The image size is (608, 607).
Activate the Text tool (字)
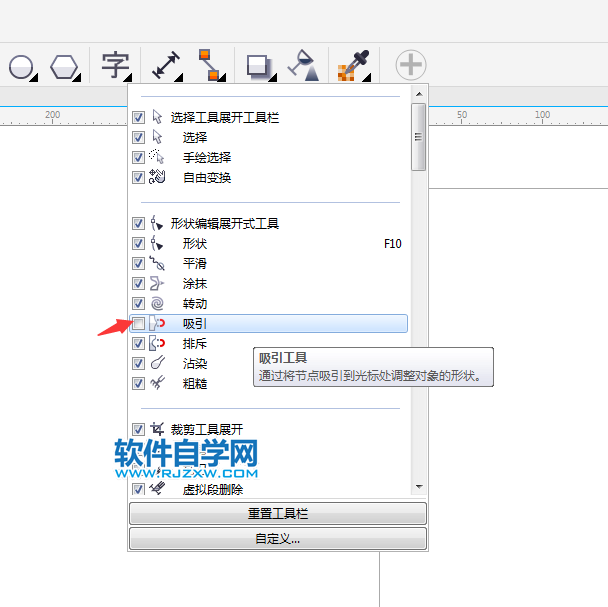(115, 67)
